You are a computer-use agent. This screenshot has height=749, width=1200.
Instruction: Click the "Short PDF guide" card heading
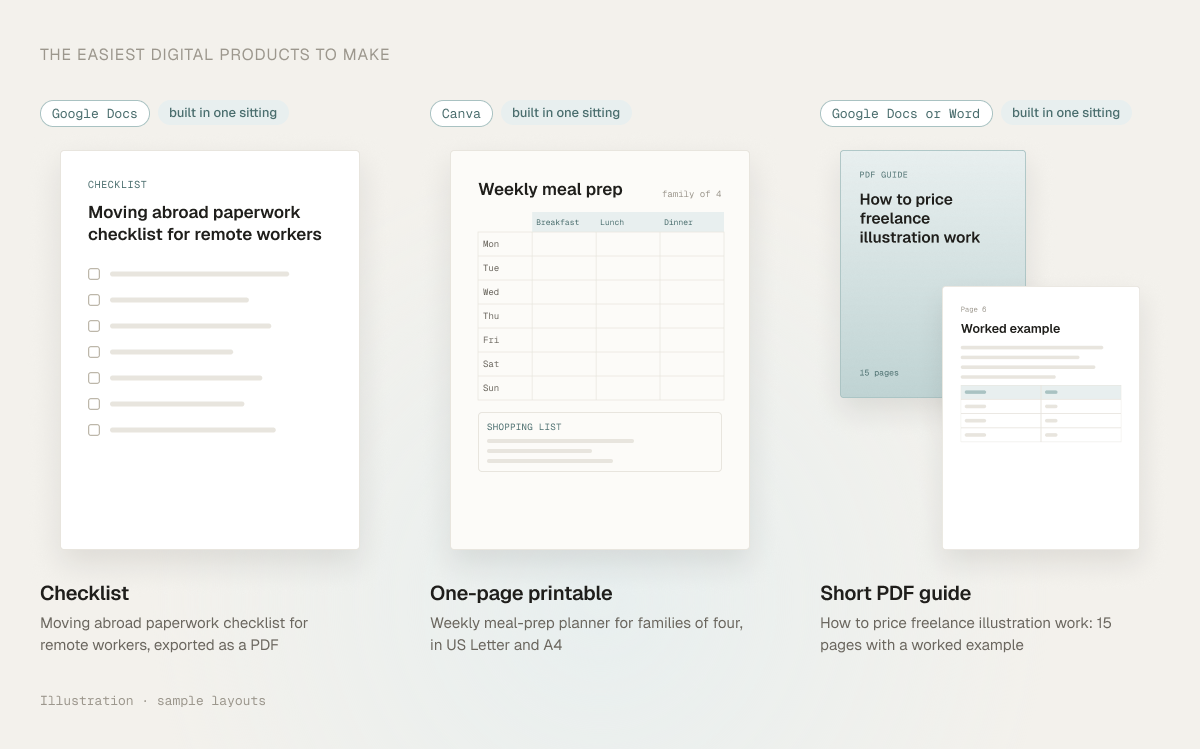click(x=896, y=593)
